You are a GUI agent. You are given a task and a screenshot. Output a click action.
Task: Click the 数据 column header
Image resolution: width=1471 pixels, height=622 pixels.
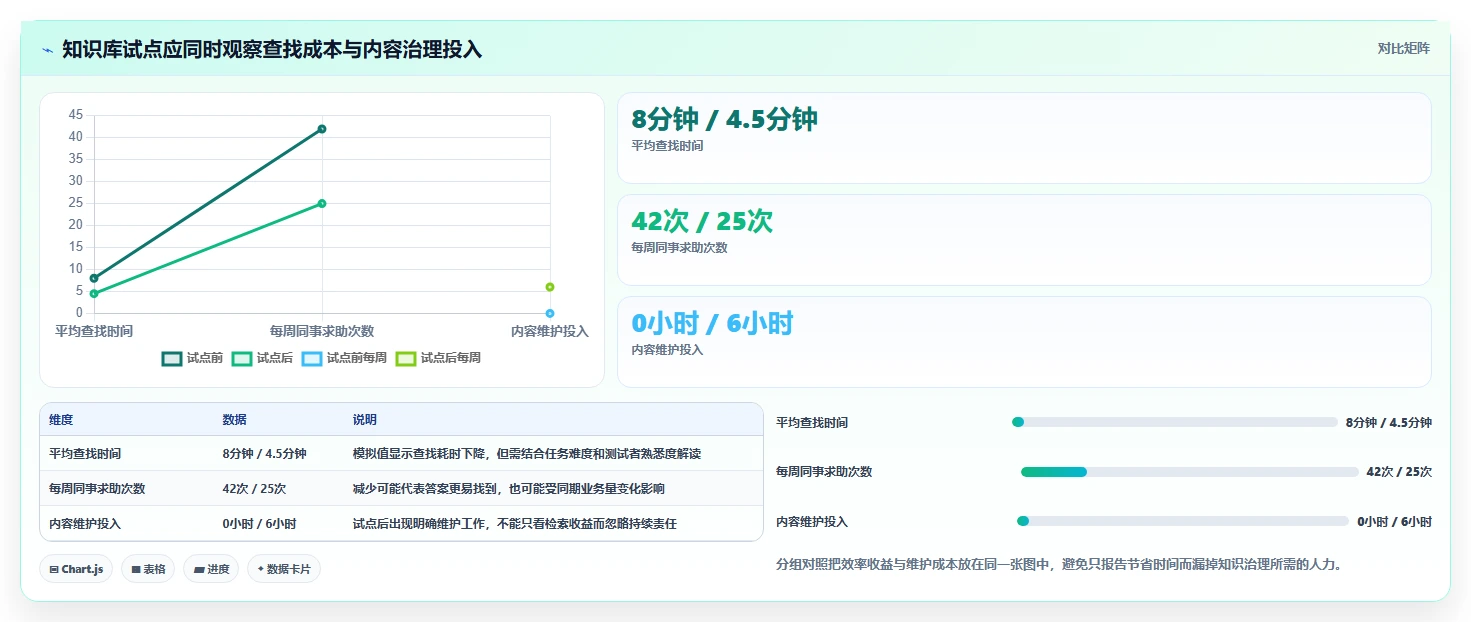point(234,420)
